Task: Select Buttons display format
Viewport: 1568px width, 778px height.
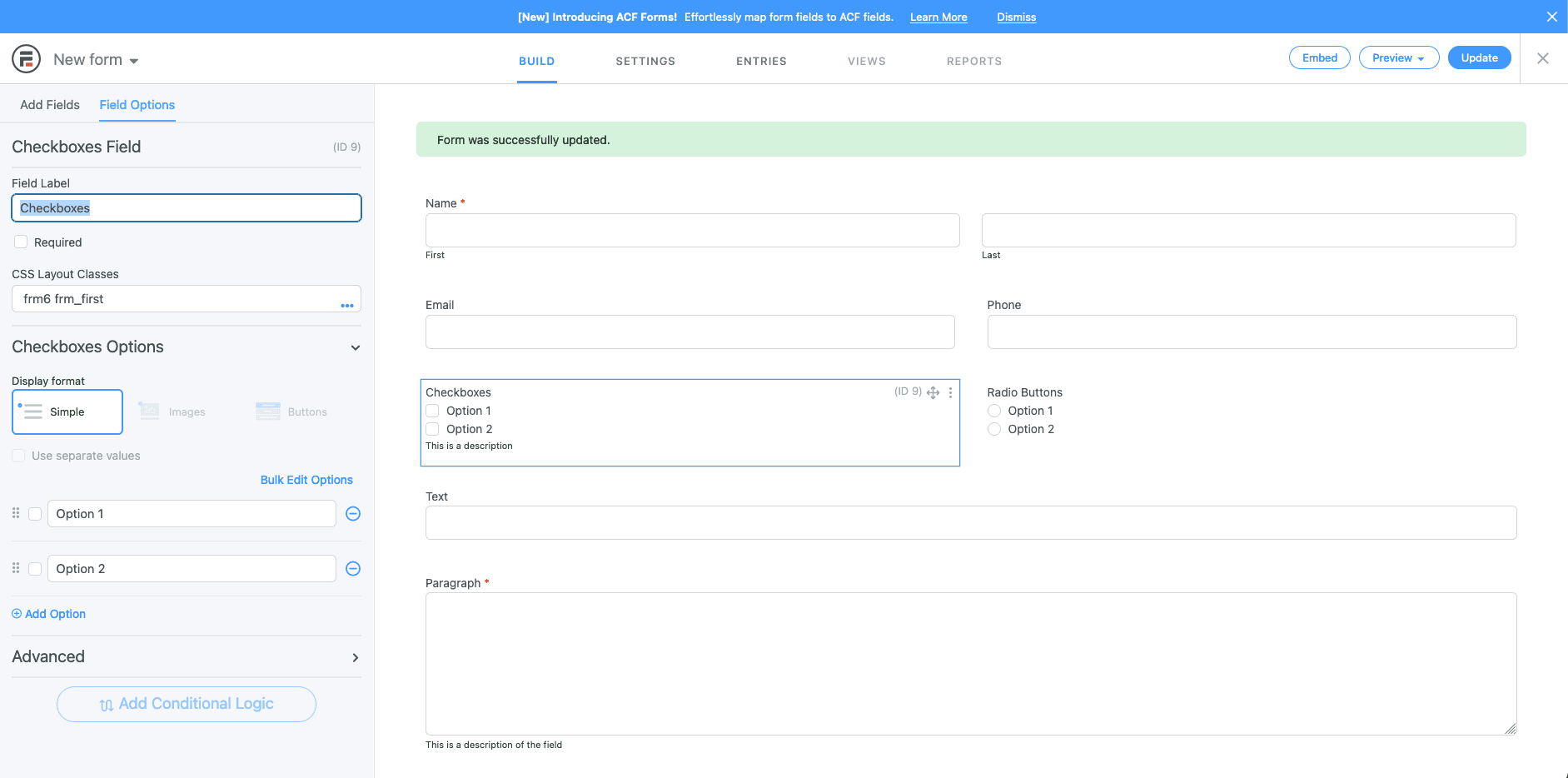Action: pos(292,411)
